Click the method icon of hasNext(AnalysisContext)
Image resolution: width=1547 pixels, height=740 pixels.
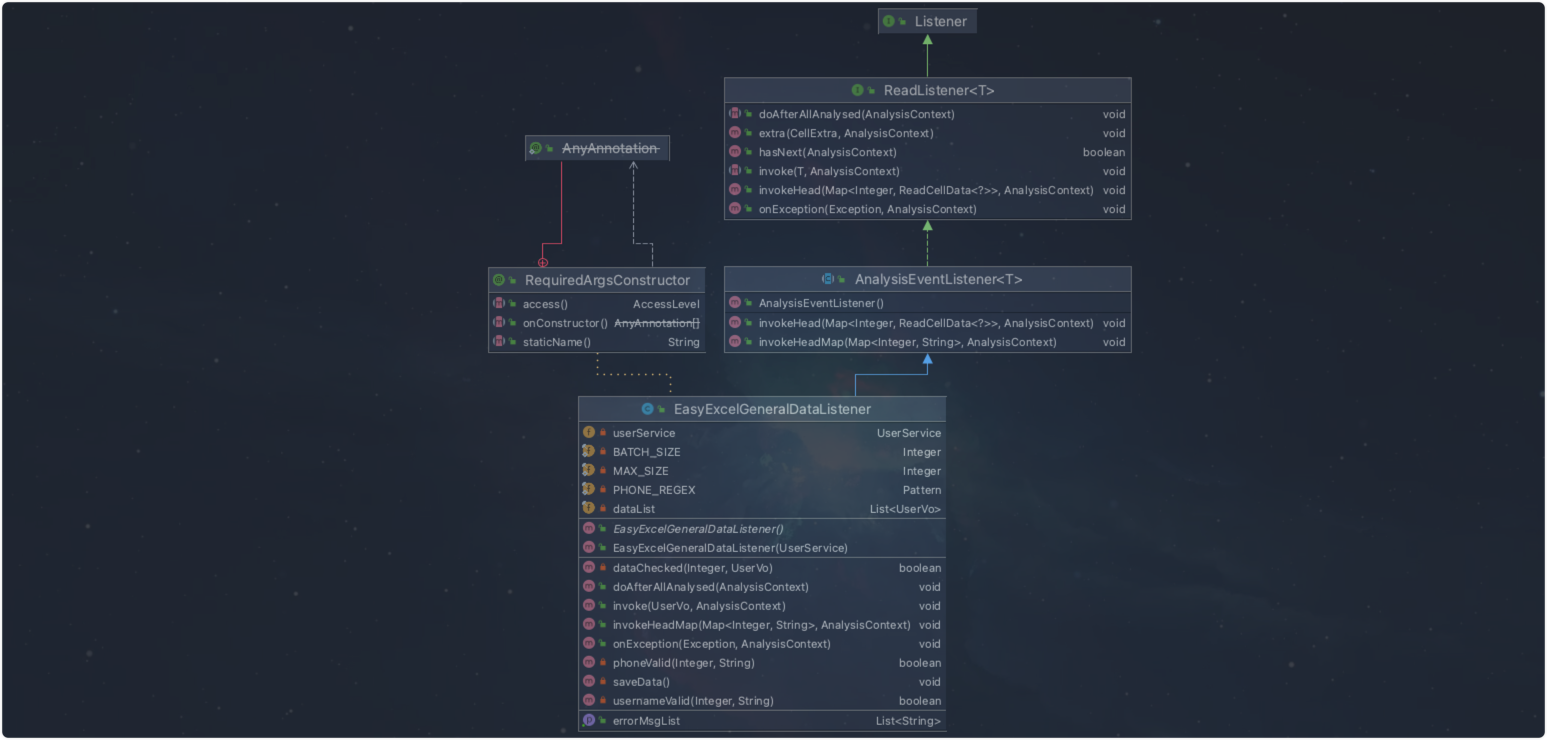735,152
